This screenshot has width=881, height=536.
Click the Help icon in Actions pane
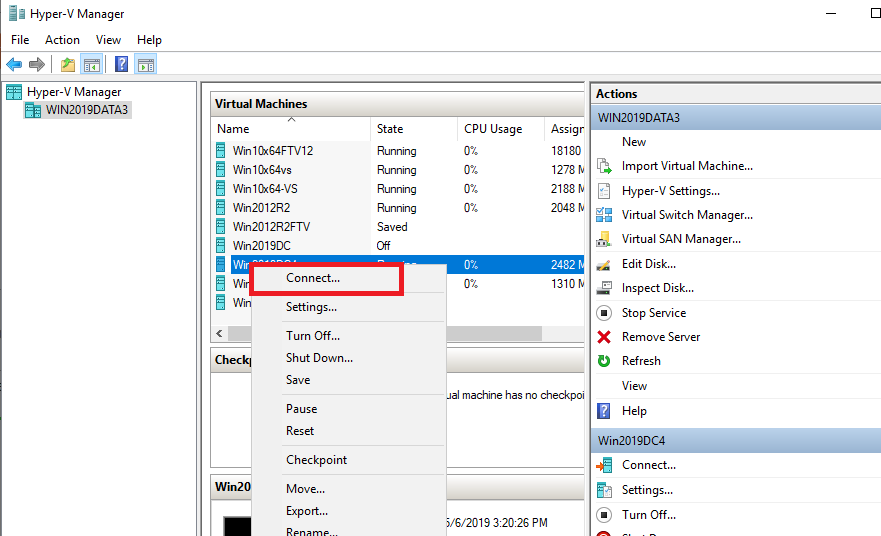click(x=604, y=411)
